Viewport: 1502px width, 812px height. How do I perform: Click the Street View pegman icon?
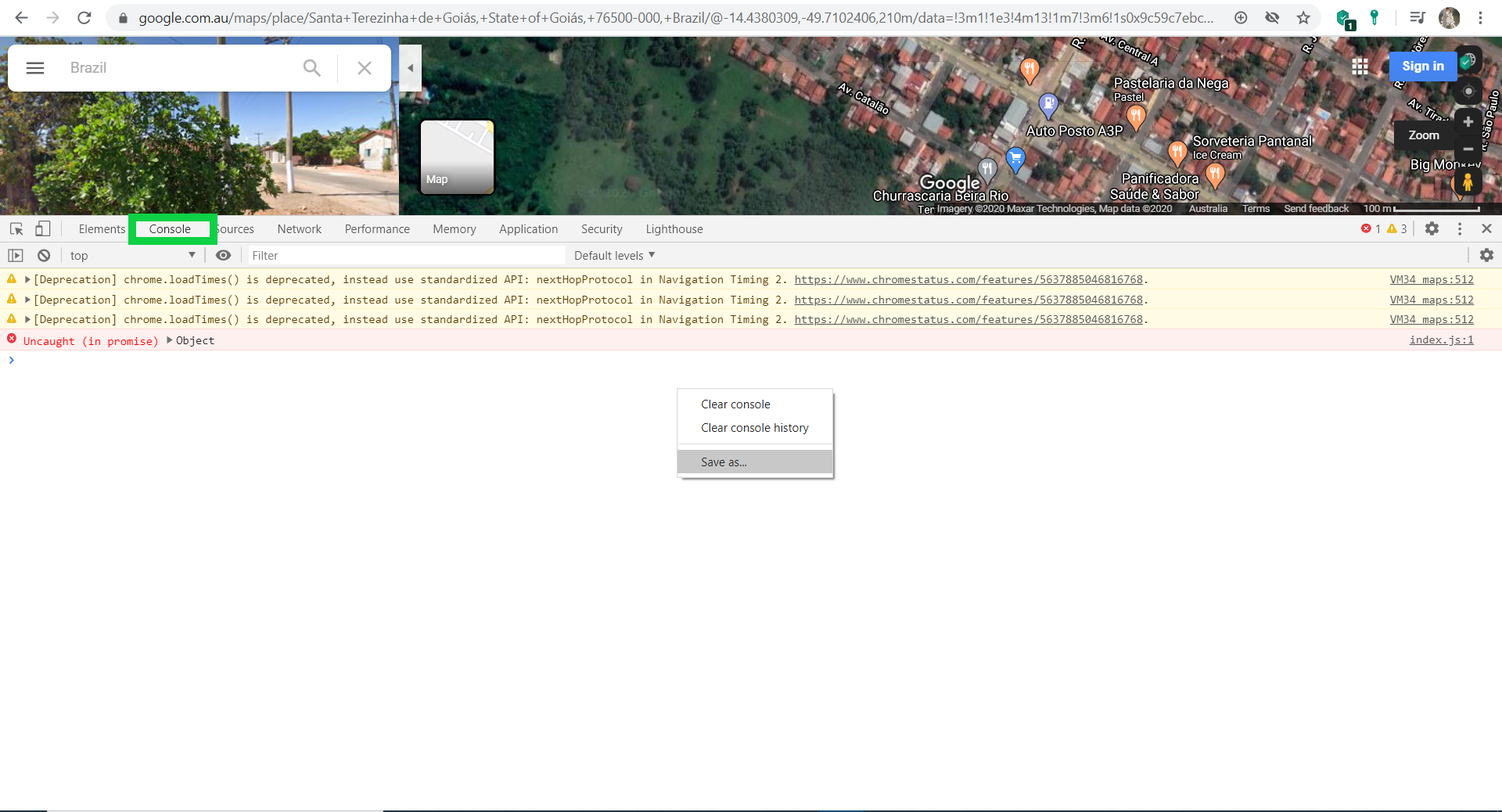point(1468,182)
